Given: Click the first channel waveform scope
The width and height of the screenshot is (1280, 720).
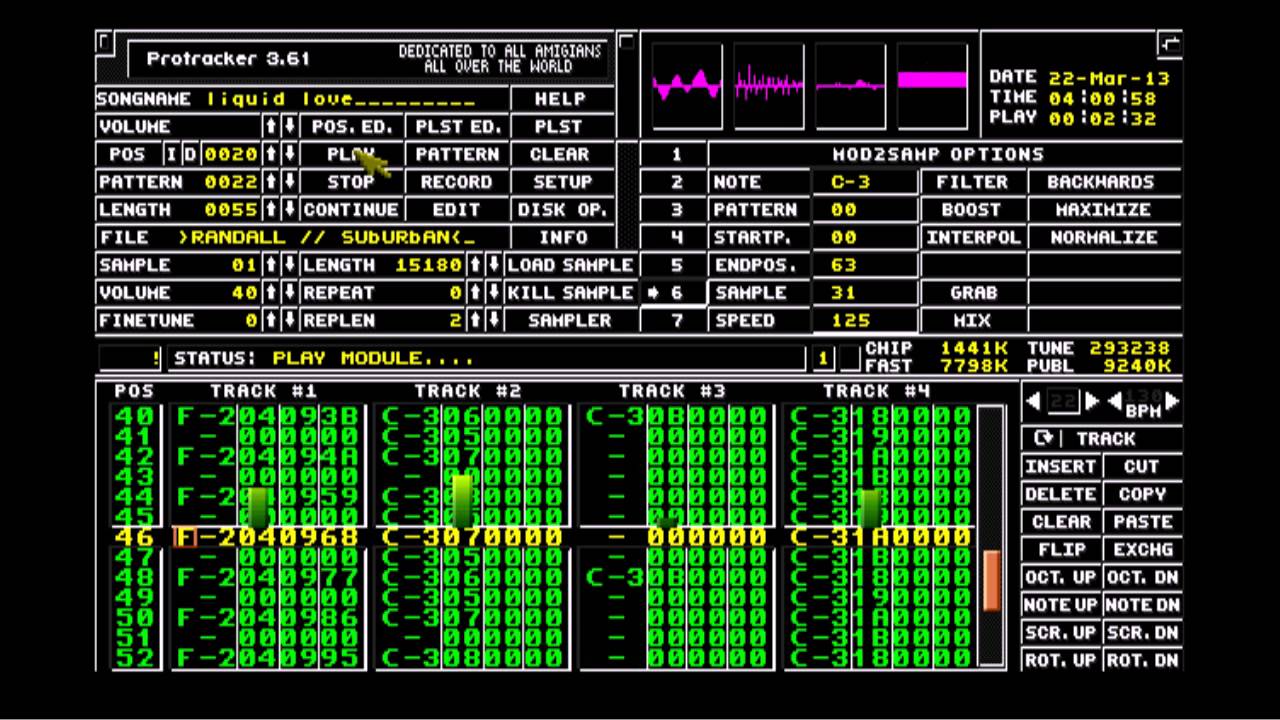Looking at the screenshot, I should click(x=687, y=86).
